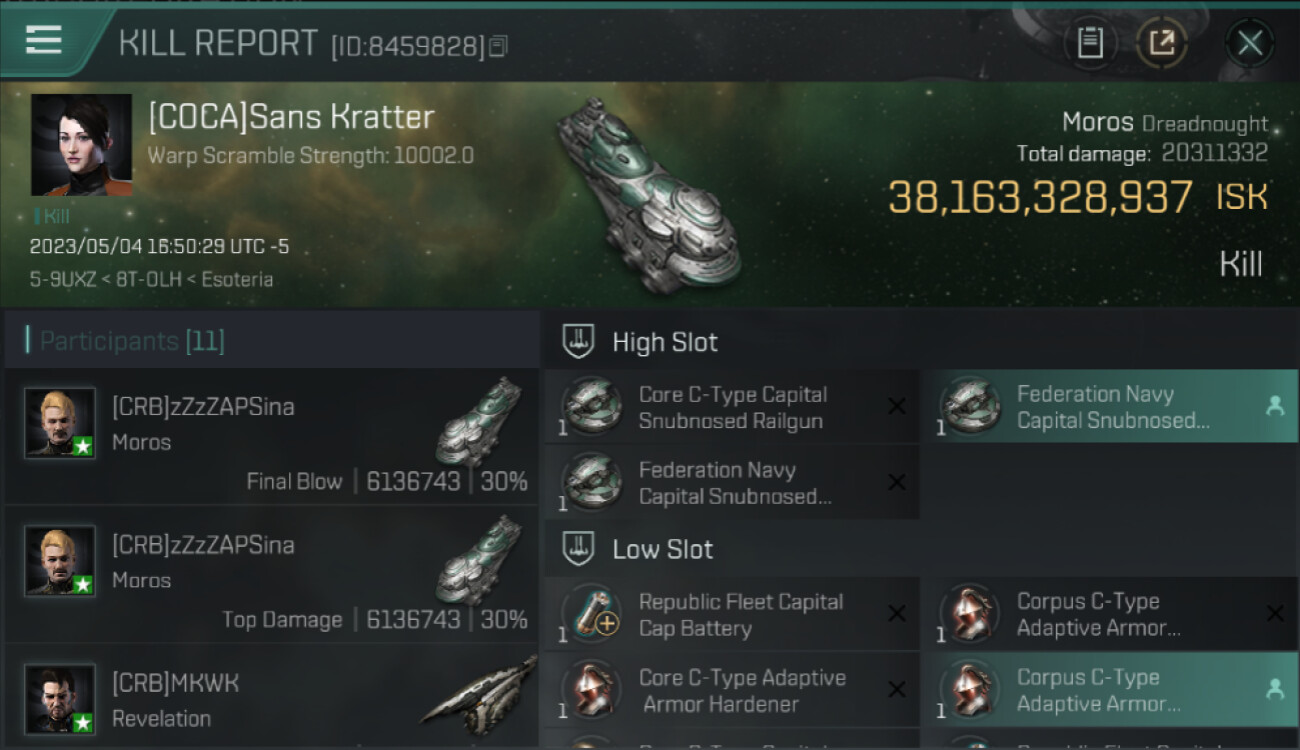
Task: Select the Participants tab
Action: click(x=131, y=341)
